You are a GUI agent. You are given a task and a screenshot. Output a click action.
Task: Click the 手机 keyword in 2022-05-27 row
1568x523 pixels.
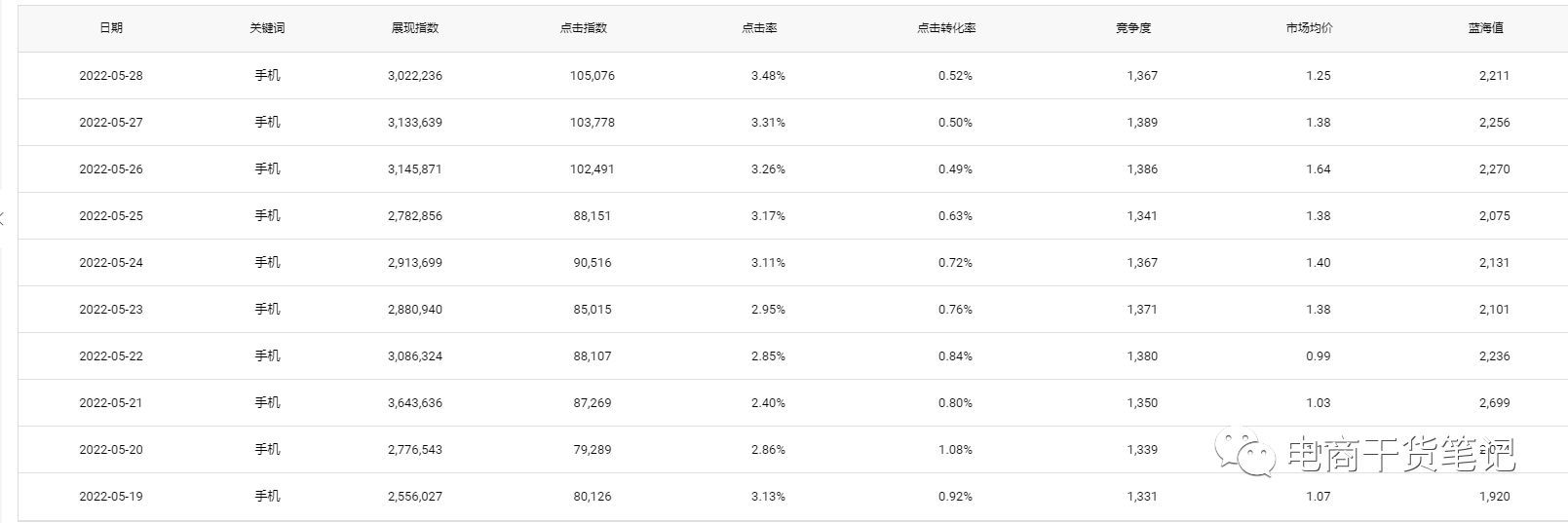coord(267,123)
